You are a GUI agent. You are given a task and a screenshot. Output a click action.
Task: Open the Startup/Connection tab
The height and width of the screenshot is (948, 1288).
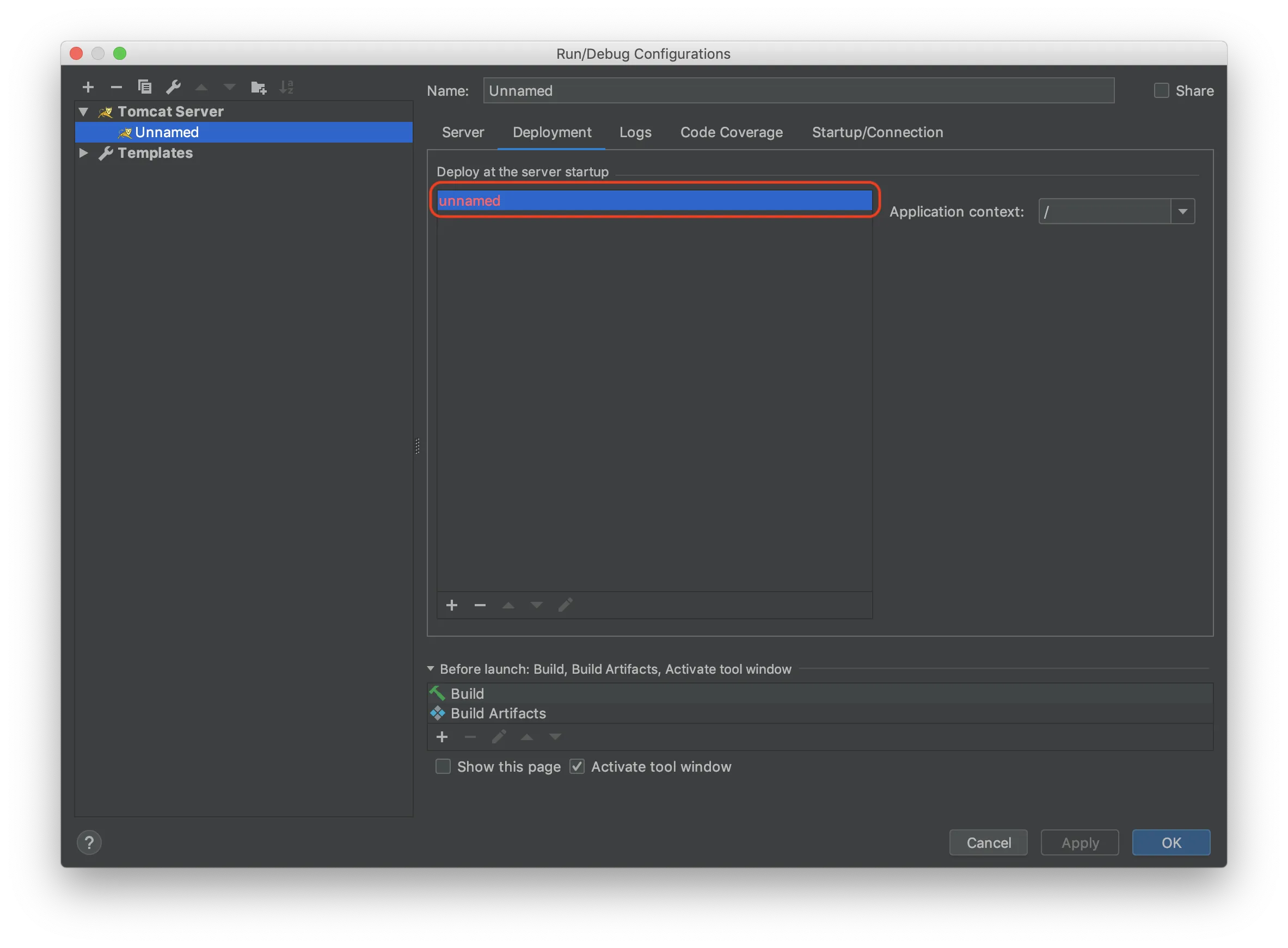tap(877, 132)
